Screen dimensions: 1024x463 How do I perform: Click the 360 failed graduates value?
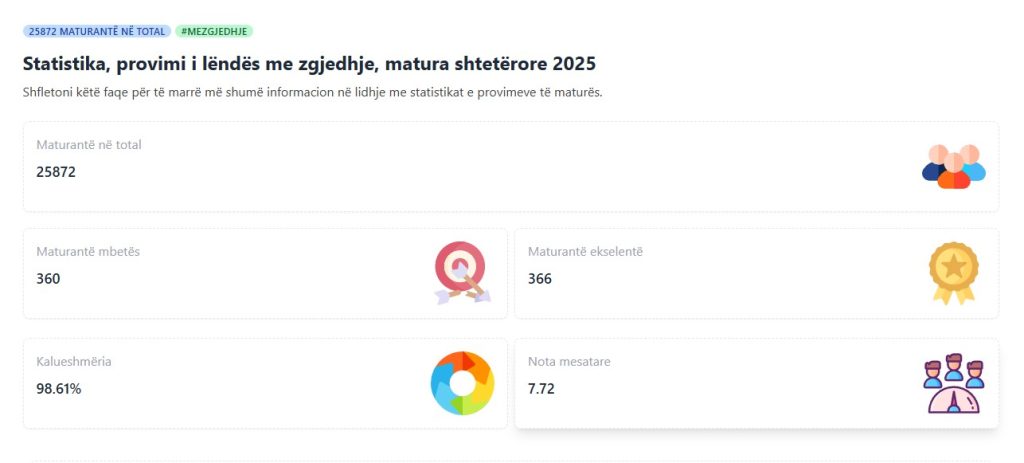[x=48, y=279]
